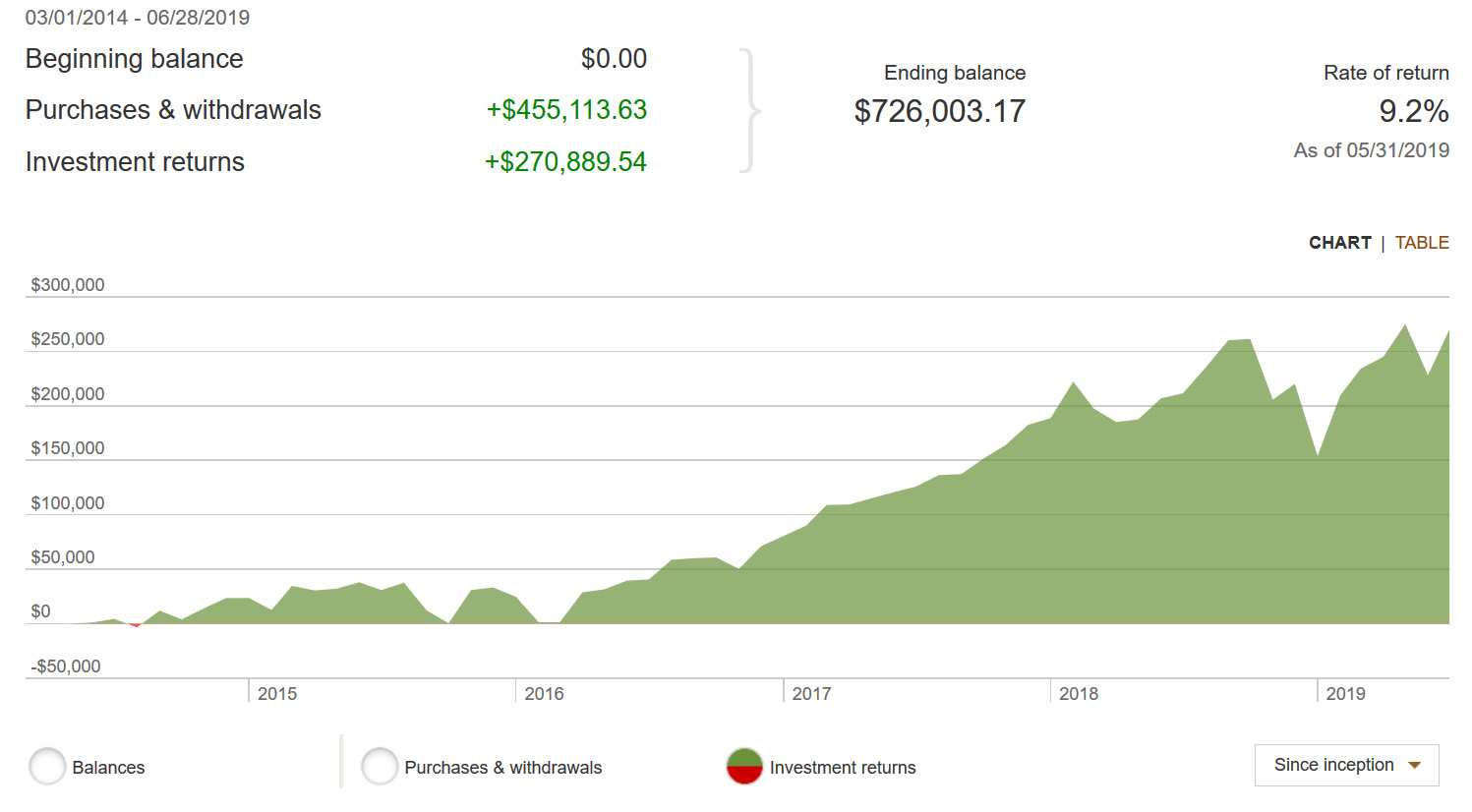Click the +$455,113.63 purchases amount

[566, 110]
